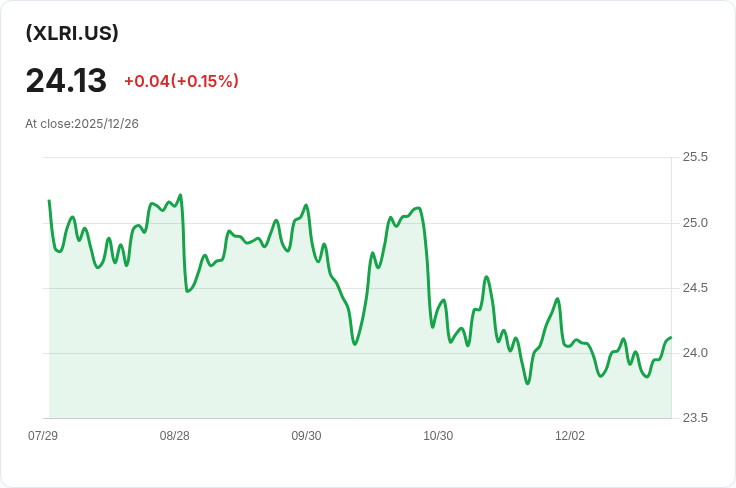This screenshot has width=736, height=488.
Task: Click the At close:2025/12/26 date label
Action: [82, 124]
